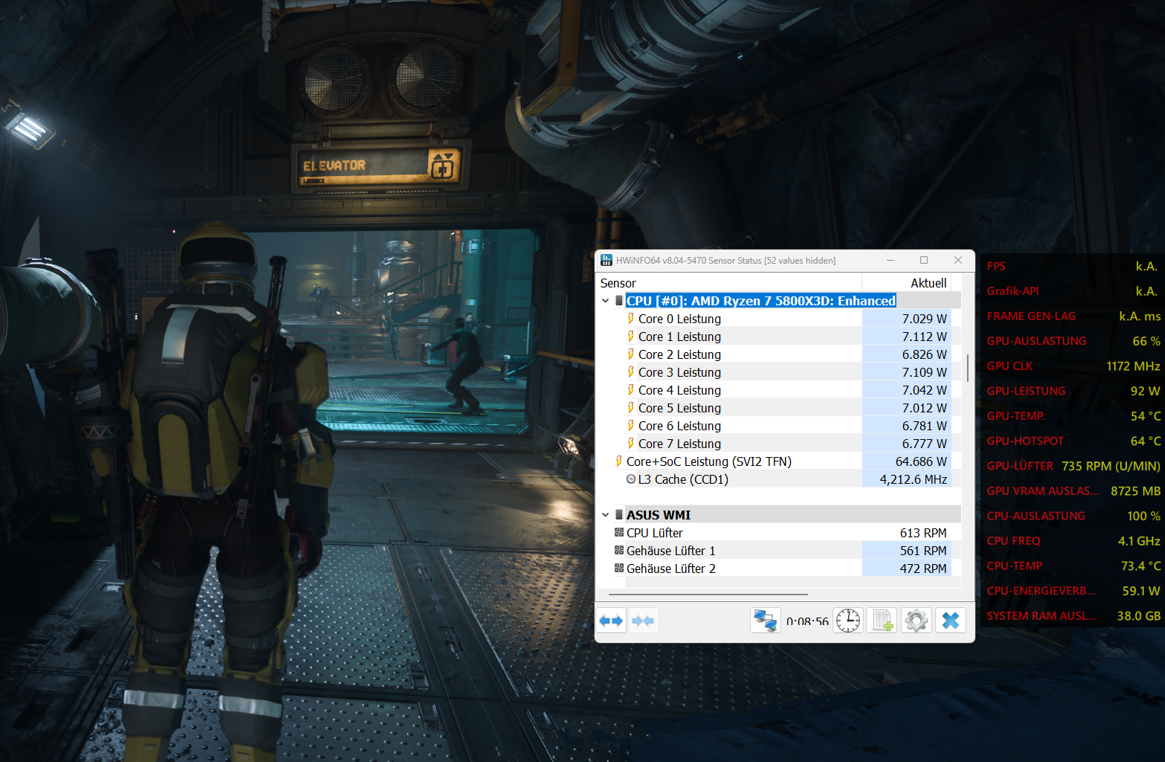Click the Sensor column header
This screenshot has width=1165, height=762.
click(x=618, y=283)
